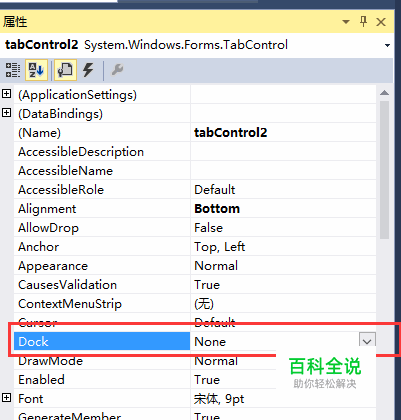The image size is (401, 420).
Task: Click the AllowDrop False value
Action: (x=209, y=228)
